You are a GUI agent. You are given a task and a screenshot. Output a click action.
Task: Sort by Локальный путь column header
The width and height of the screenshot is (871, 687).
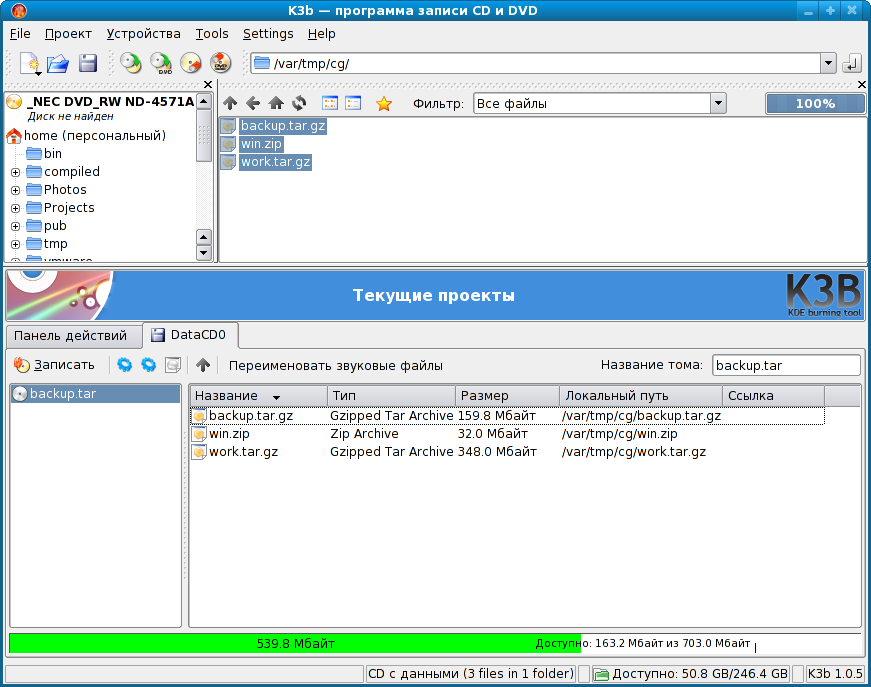point(640,396)
